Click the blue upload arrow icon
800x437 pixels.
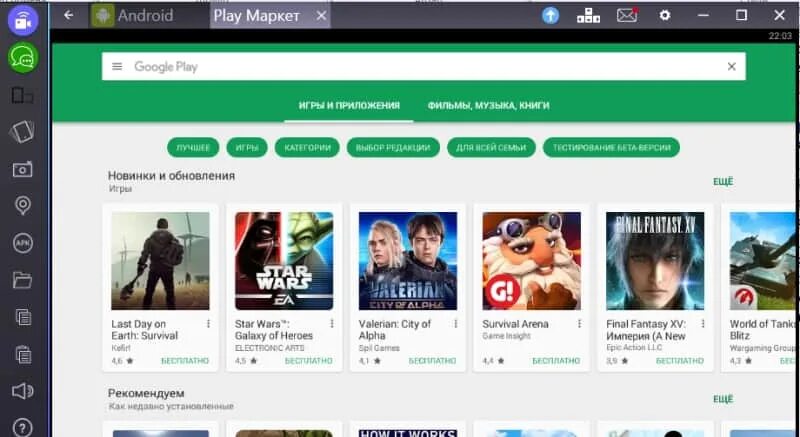(550, 15)
